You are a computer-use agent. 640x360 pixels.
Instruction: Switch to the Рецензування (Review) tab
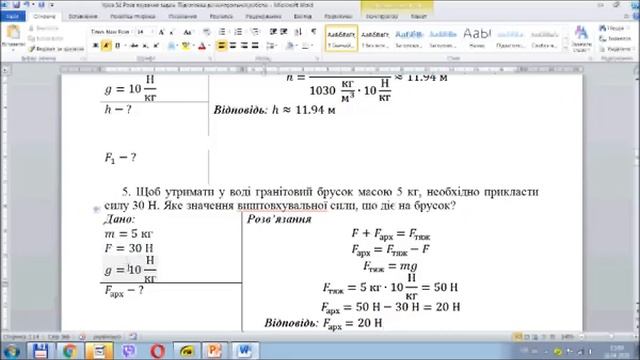[x=263, y=16]
